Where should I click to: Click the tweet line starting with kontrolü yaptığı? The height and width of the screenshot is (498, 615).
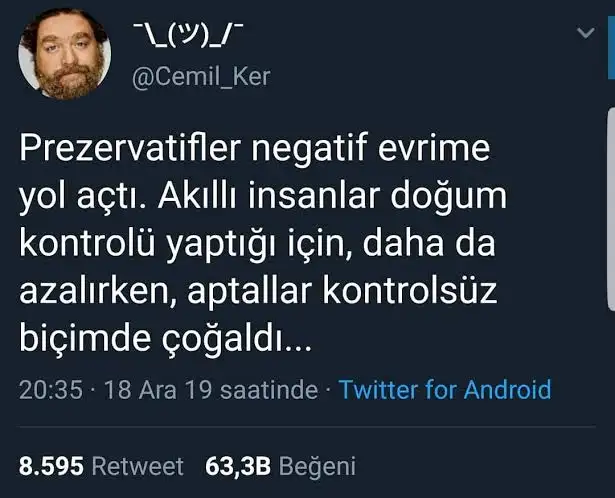257,244
